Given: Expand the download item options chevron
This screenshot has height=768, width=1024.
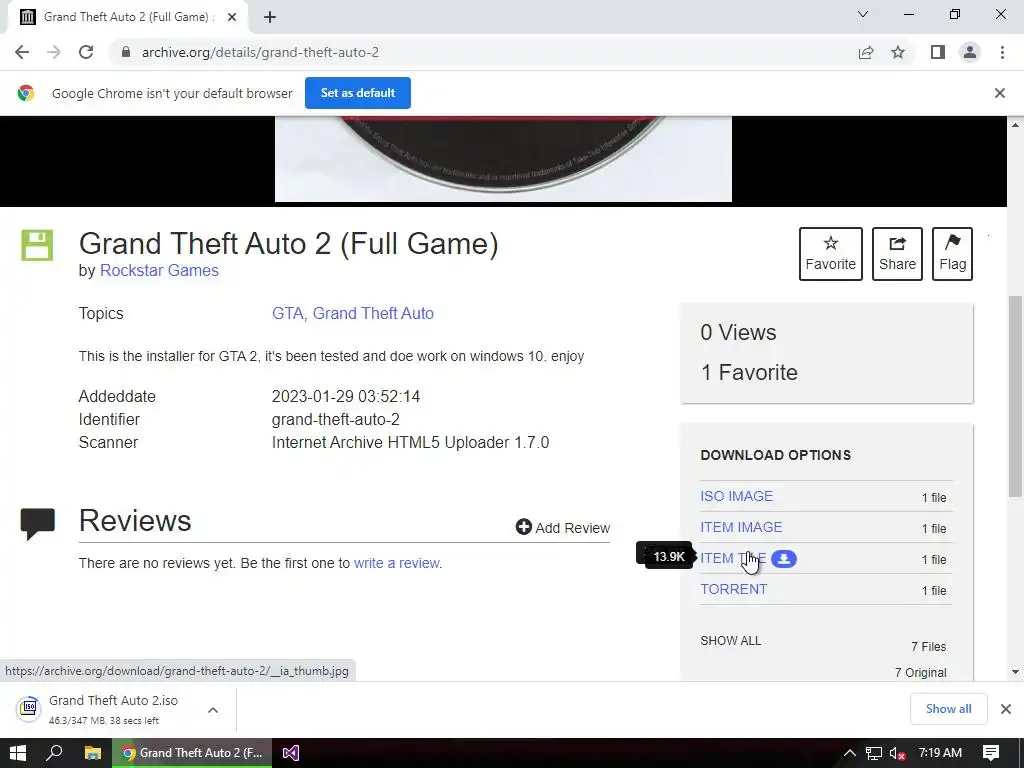Looking at the screenshot, I should coord(213,710).
